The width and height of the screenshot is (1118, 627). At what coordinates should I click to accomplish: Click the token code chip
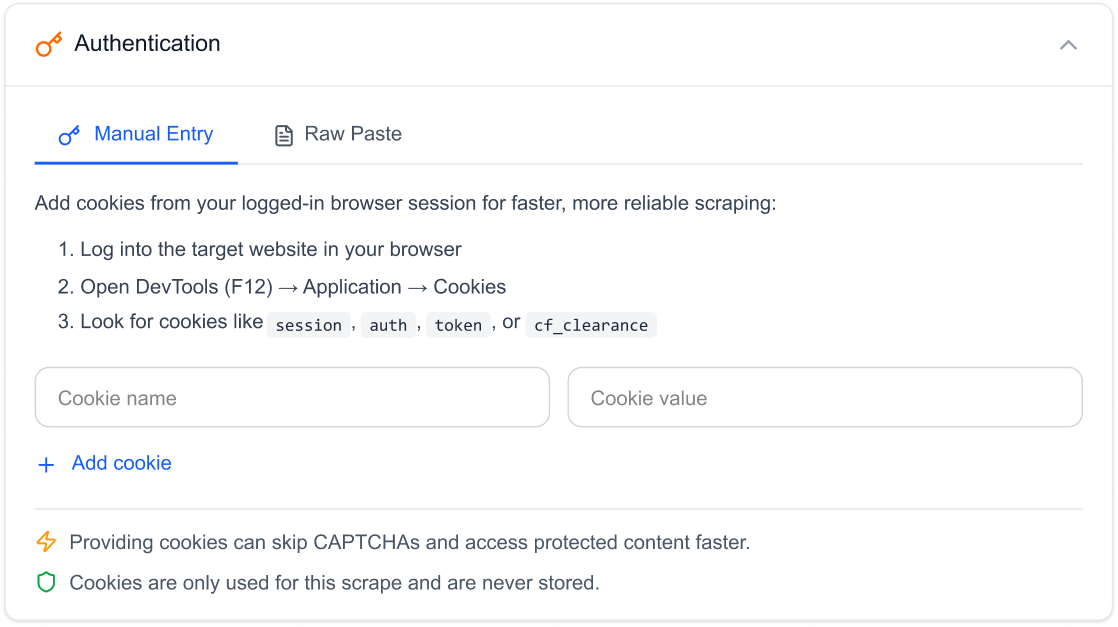pos(458,325)
